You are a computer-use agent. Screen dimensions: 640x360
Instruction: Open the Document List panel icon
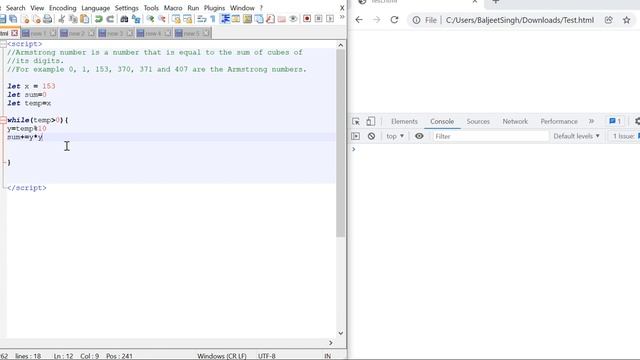[259, 19]
